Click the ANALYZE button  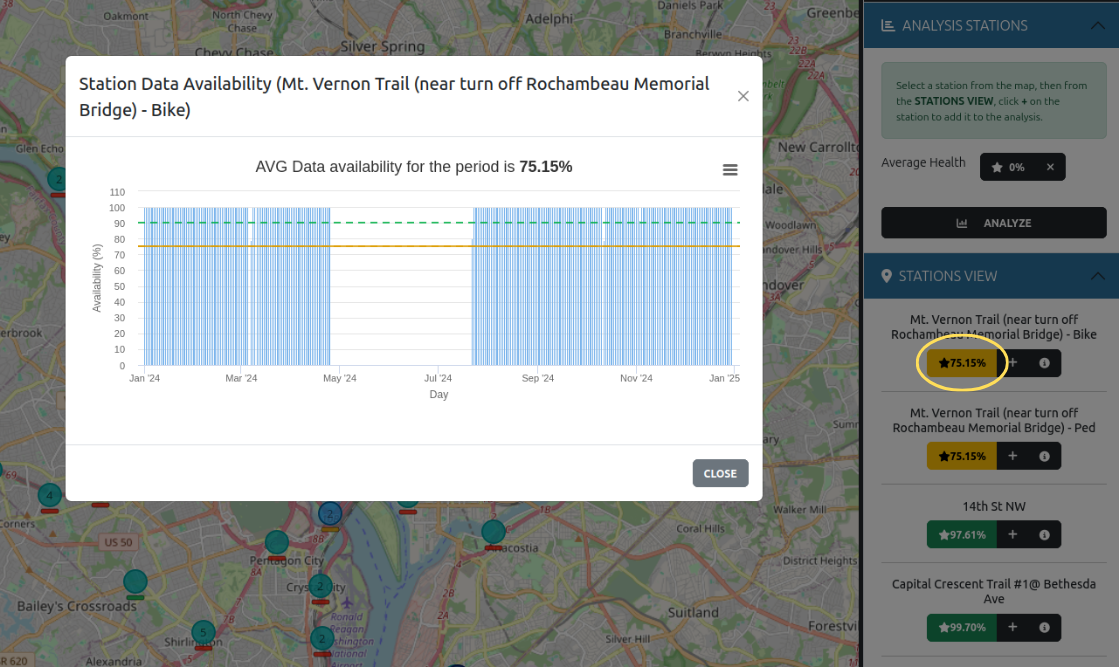[993, 223]
